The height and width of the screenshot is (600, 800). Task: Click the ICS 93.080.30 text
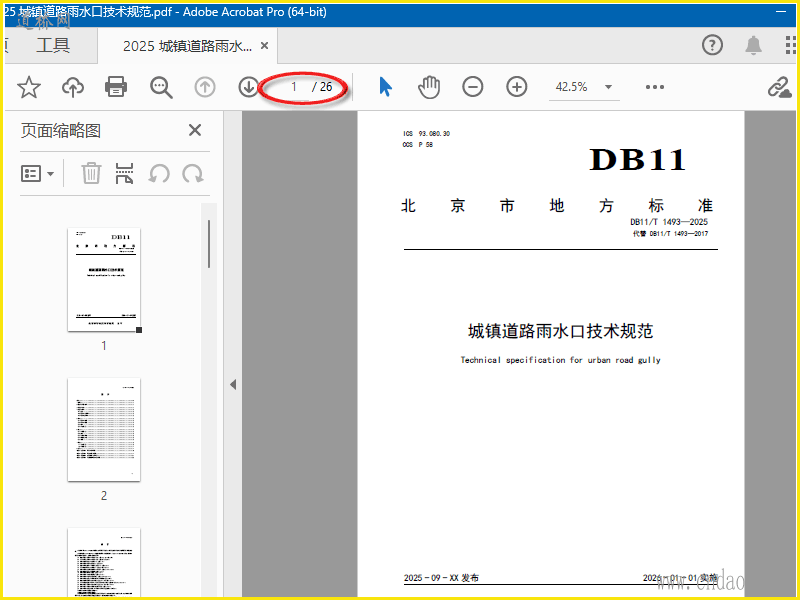[x=427, y=134]
